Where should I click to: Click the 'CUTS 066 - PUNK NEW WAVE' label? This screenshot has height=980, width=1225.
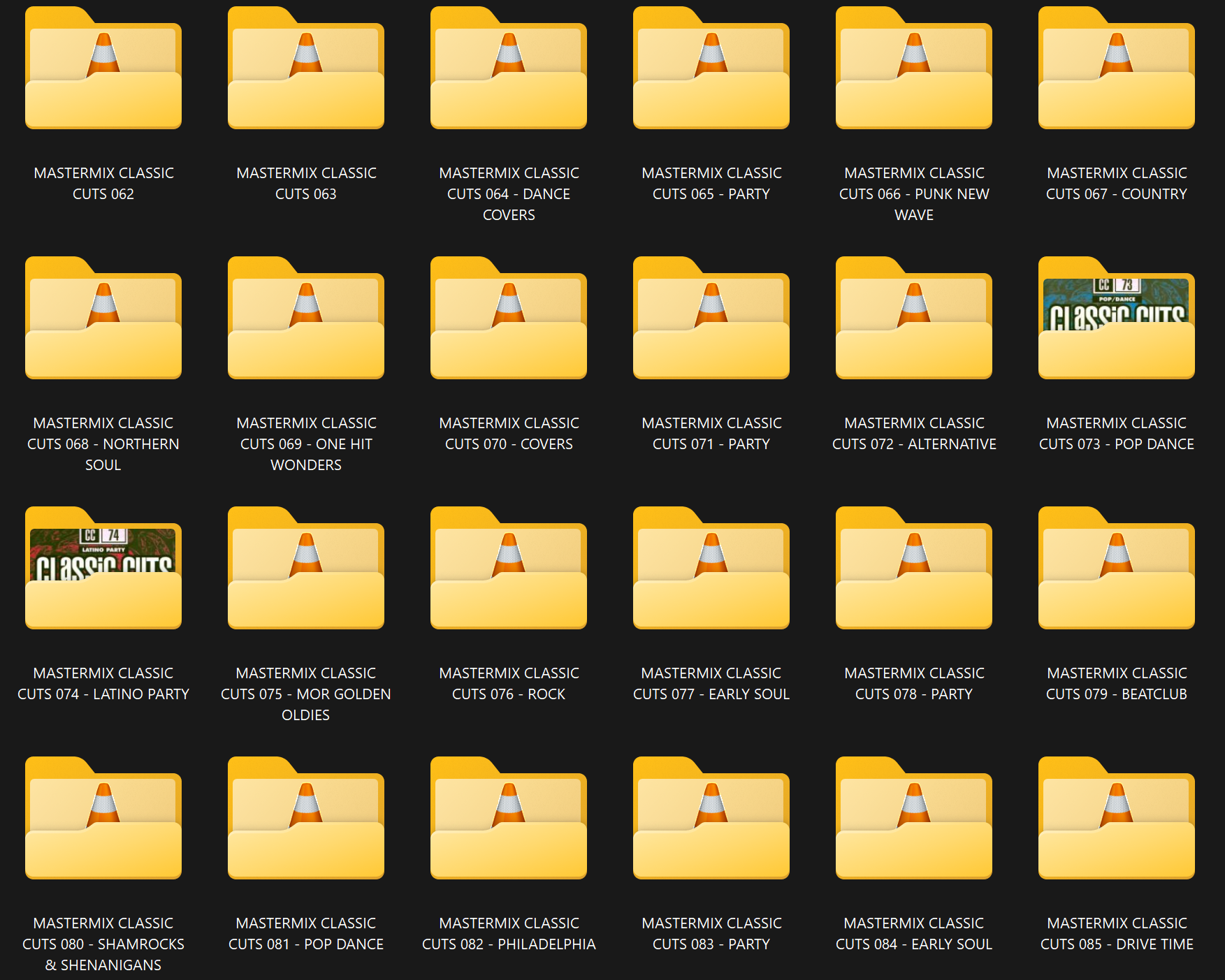pyautogui.click(x=914, y=204)
